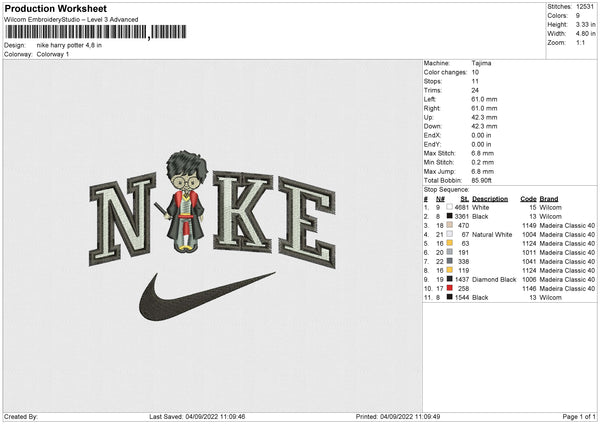
Task: Choose the gray swatch with code 1011
Action: point(450,252)
